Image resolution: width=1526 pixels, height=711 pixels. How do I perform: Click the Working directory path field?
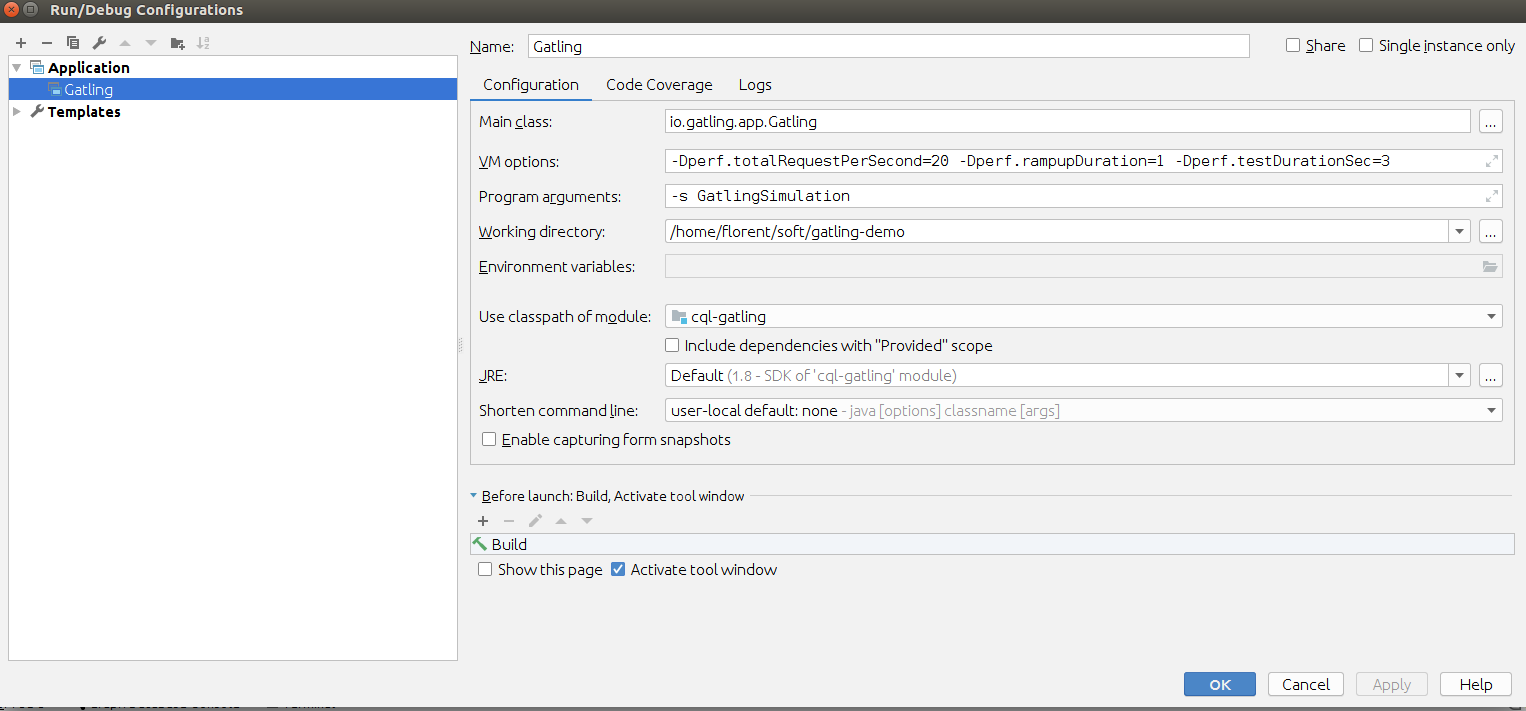coord(1057,232)
